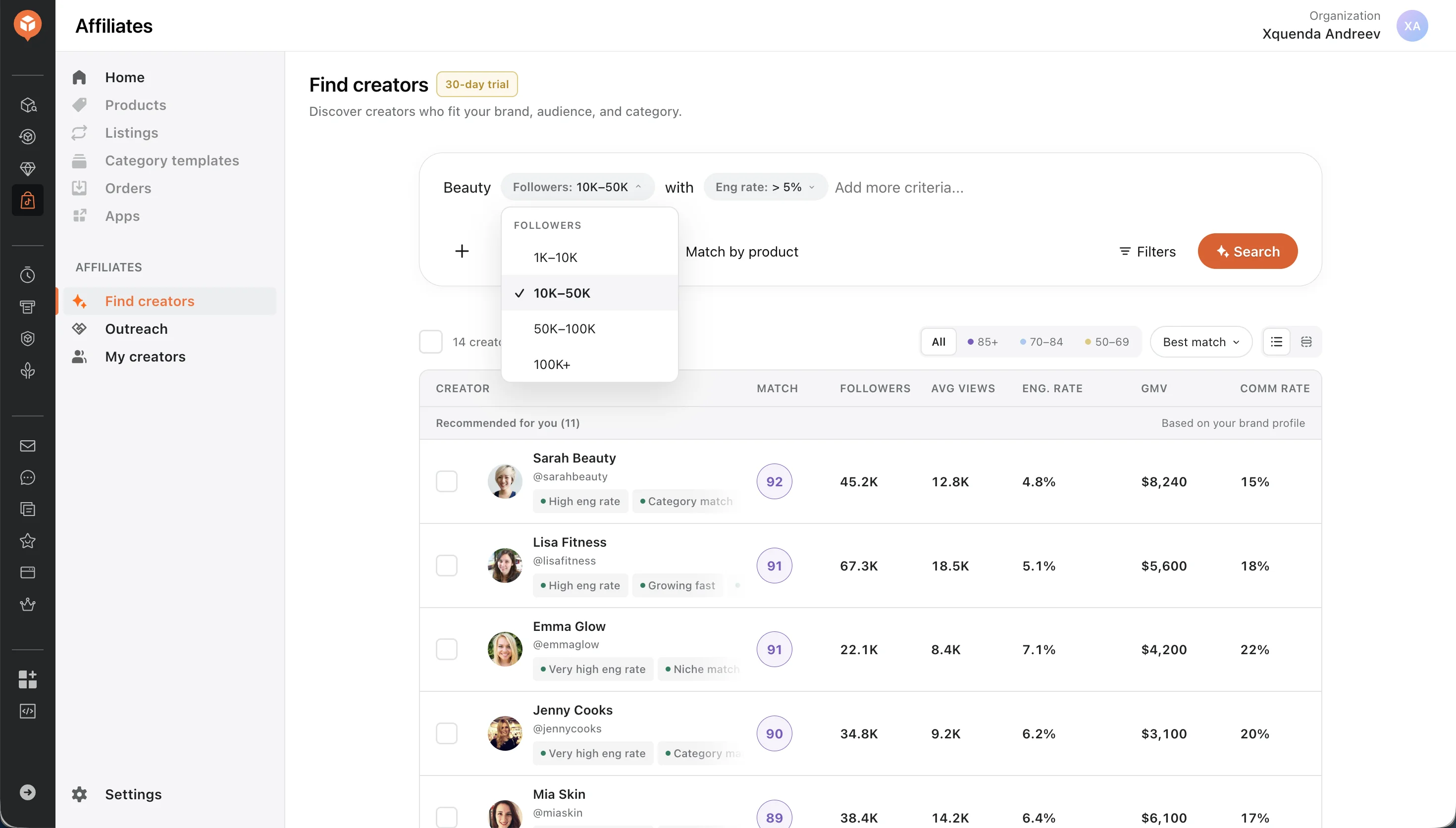Select the 10K–50K followers option
Image resolution: width=1456 pixels, height=828 pixels.
click(x=589, y=293)
